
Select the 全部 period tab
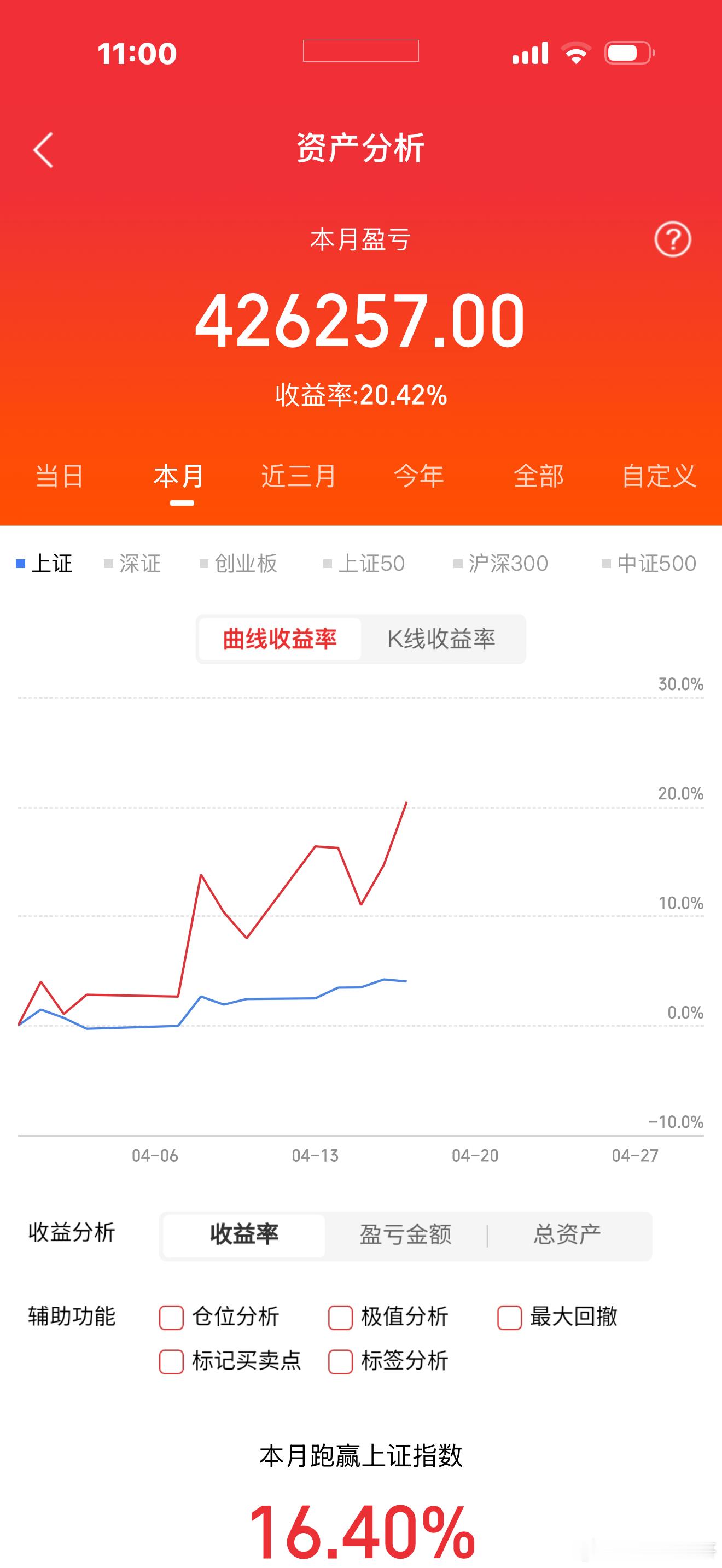pos(538,477)
